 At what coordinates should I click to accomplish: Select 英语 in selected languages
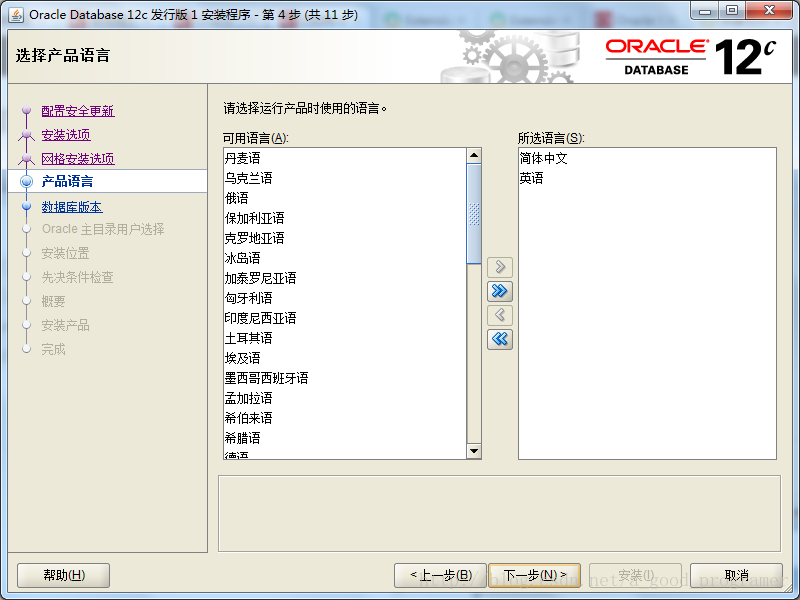click(647, 178)
